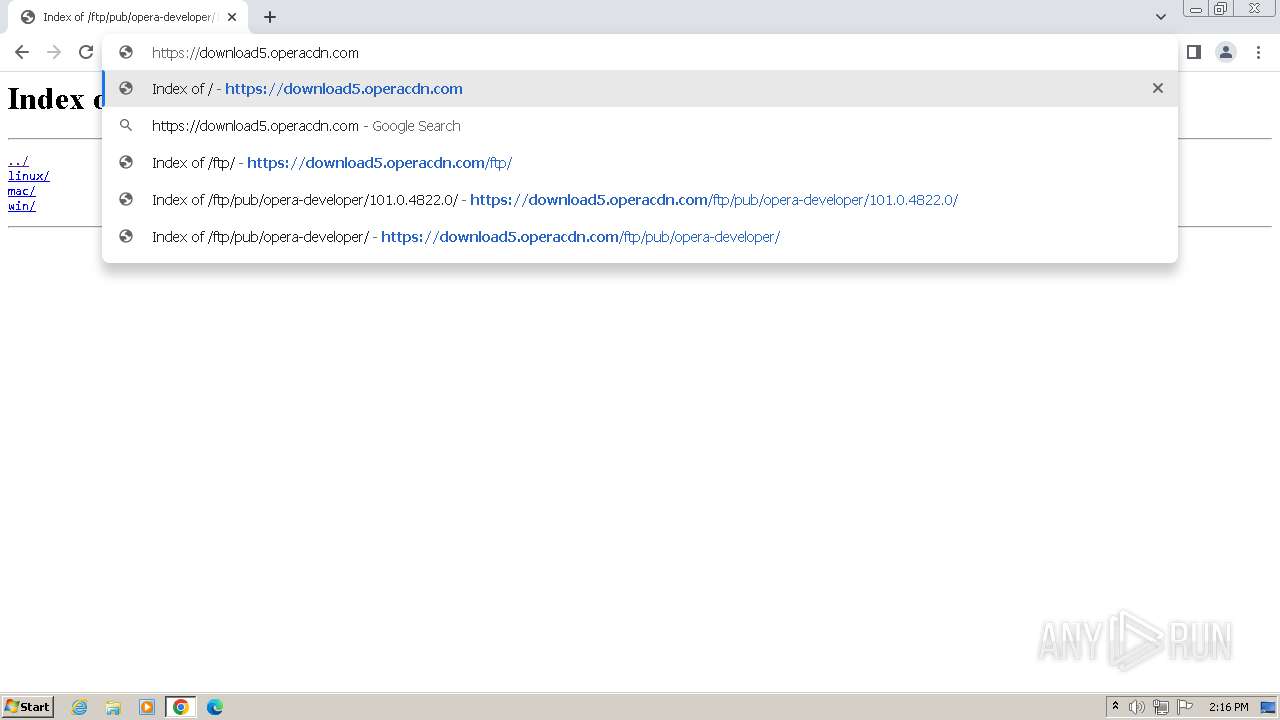Image resolution: width=1280 pixels, height=720 pixels.
Task: Open the win/ directory link
Action: click(x=22, y=206)
